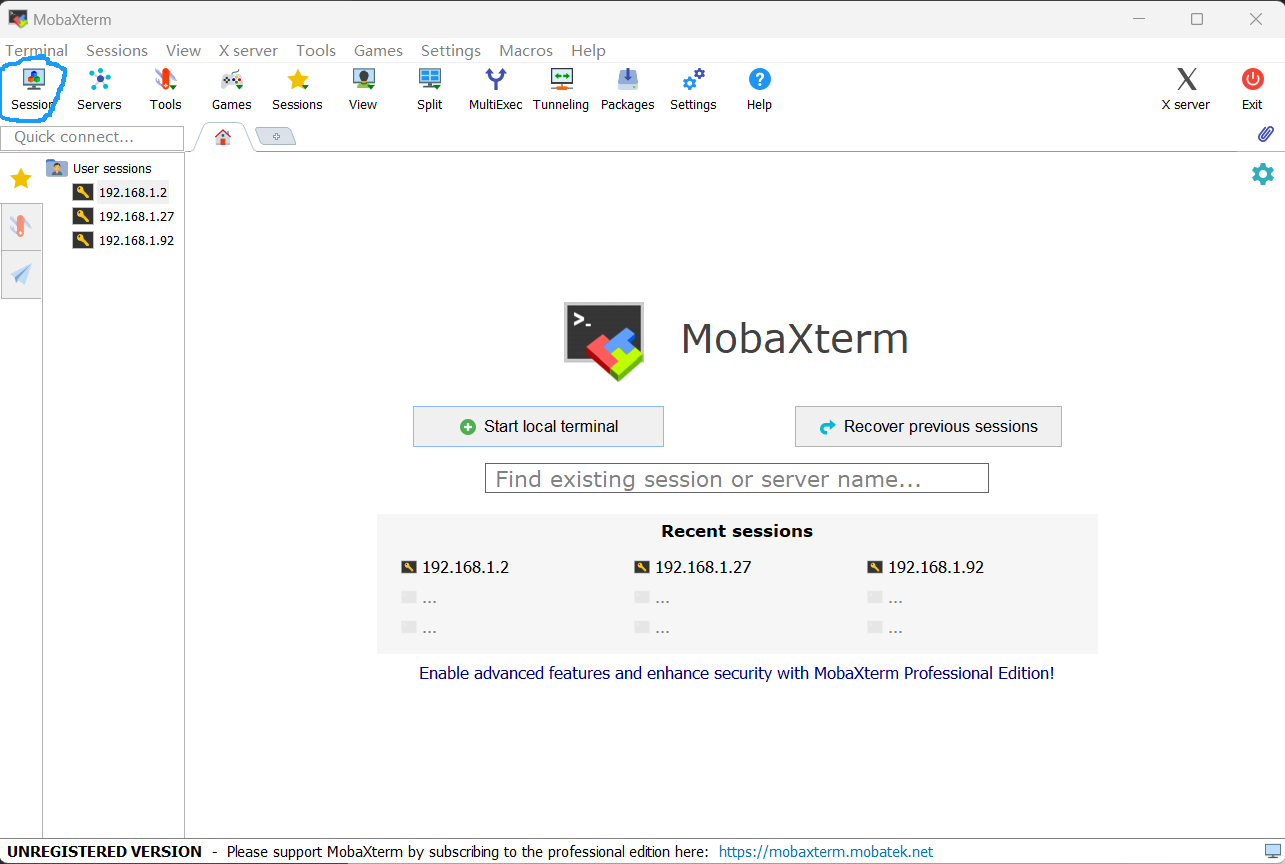Open the View toolbar icon
The height and width of the screenshot is (864, 1285).
click(363, 90)
